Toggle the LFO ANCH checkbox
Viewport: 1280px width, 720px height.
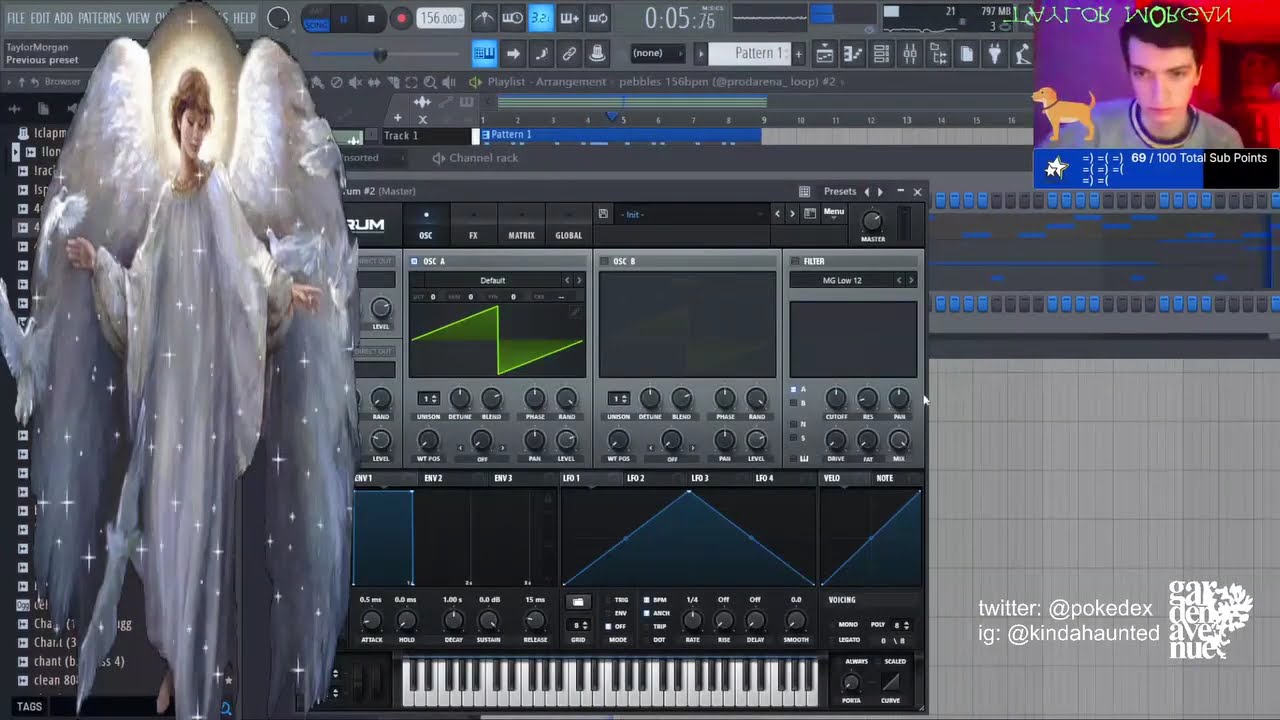tap(646, 613)
